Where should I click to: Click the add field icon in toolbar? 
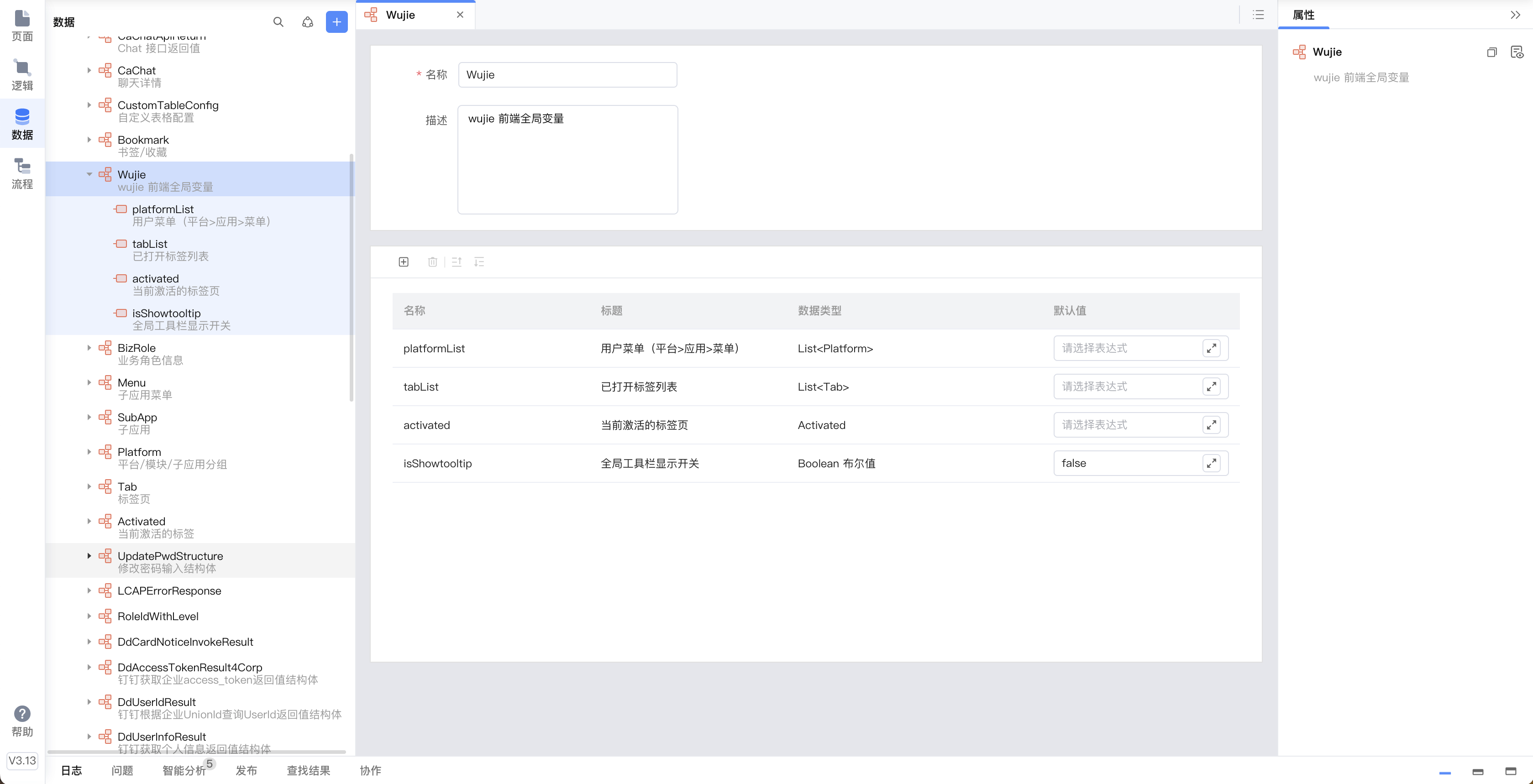[x=404, y=262]
